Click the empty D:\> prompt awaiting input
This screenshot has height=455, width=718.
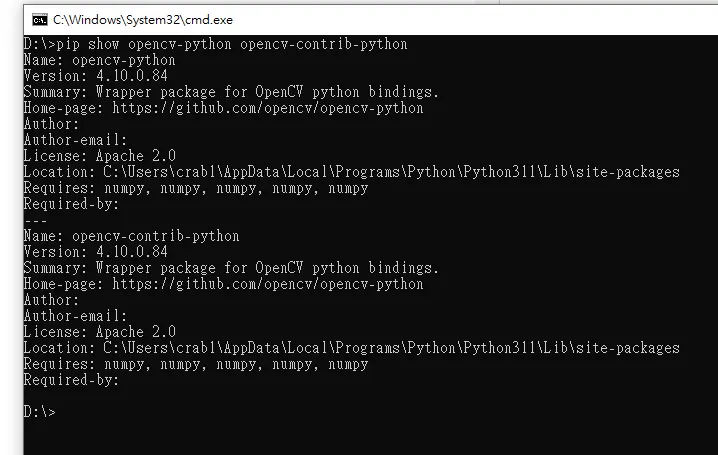pyautogui.click(x=40, y=412)
